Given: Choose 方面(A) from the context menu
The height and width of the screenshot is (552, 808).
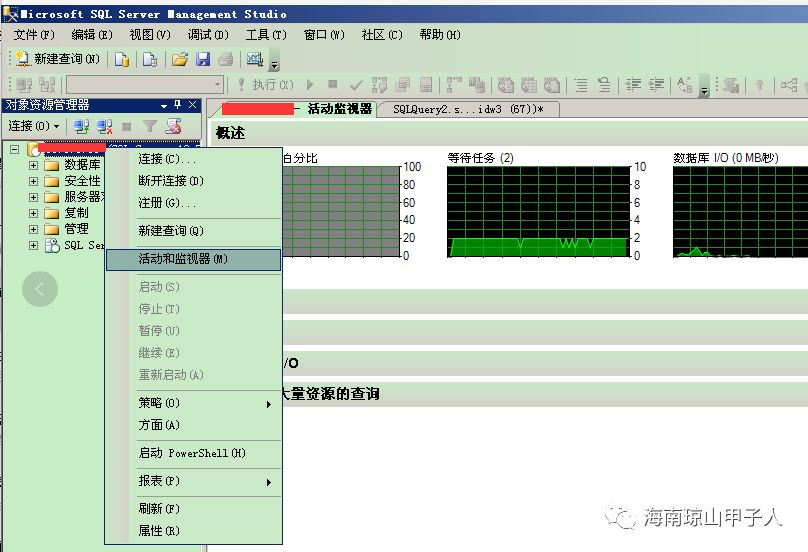Looking at the screenshot, I should [x=194, y=425].
